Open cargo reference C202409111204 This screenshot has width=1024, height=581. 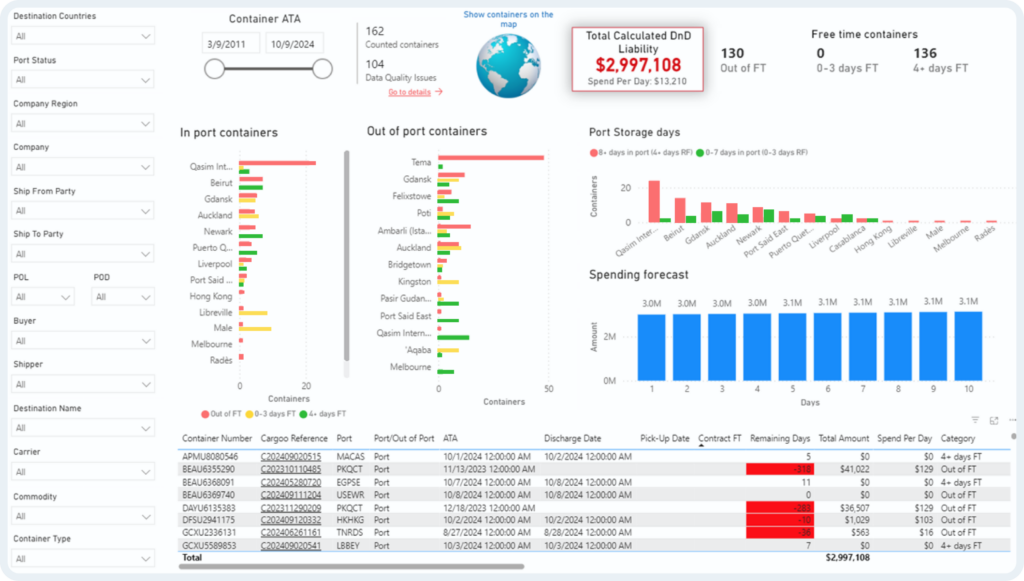pyautogui.click(x=291, y=495)
